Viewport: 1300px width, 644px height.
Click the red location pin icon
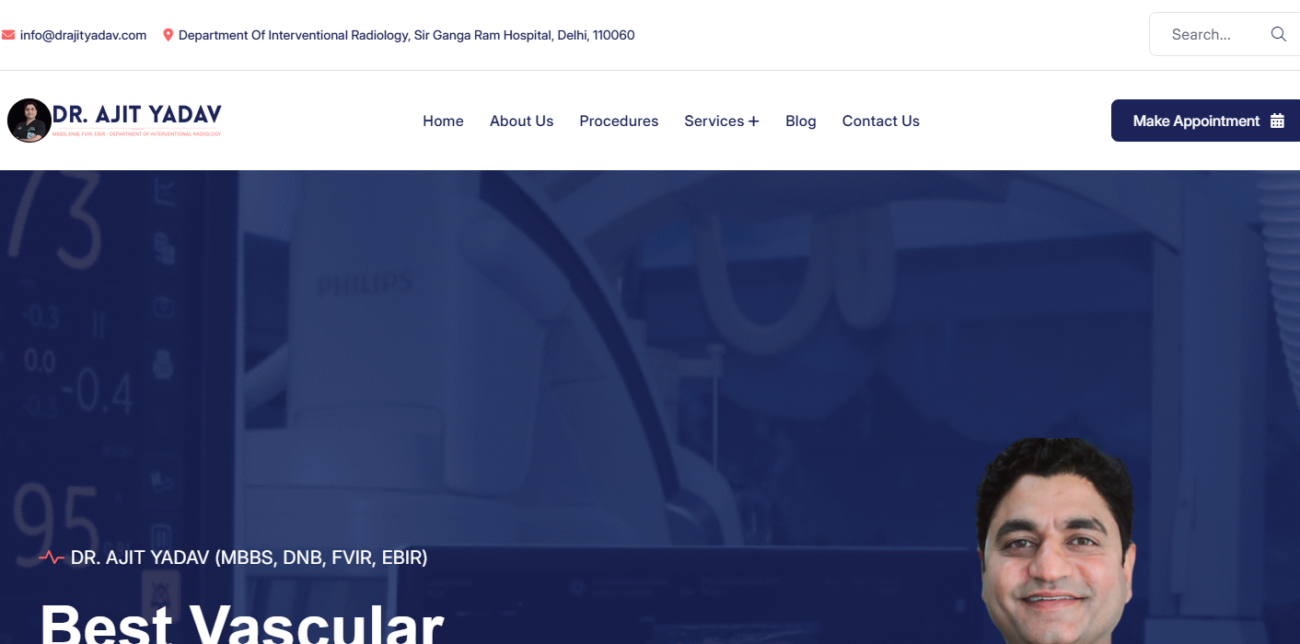point(168,35)
